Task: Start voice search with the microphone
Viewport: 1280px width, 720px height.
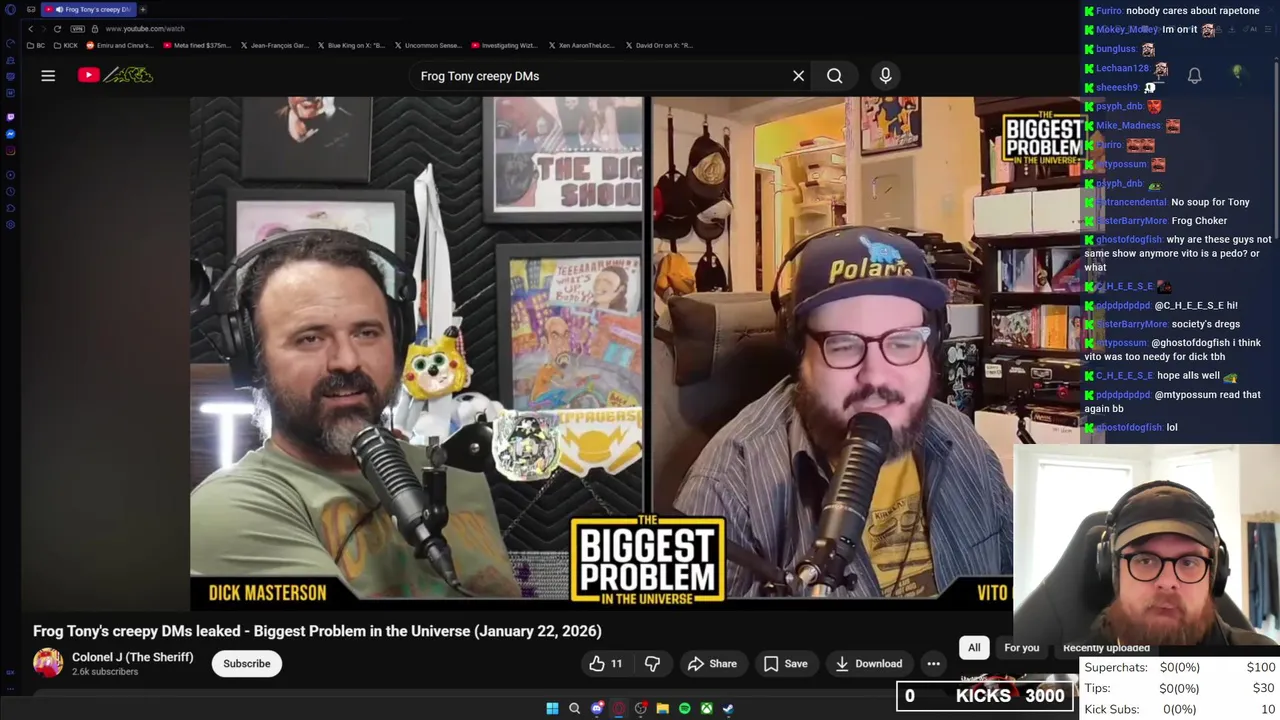Action: pyautogui.click(x=885, y=76)
